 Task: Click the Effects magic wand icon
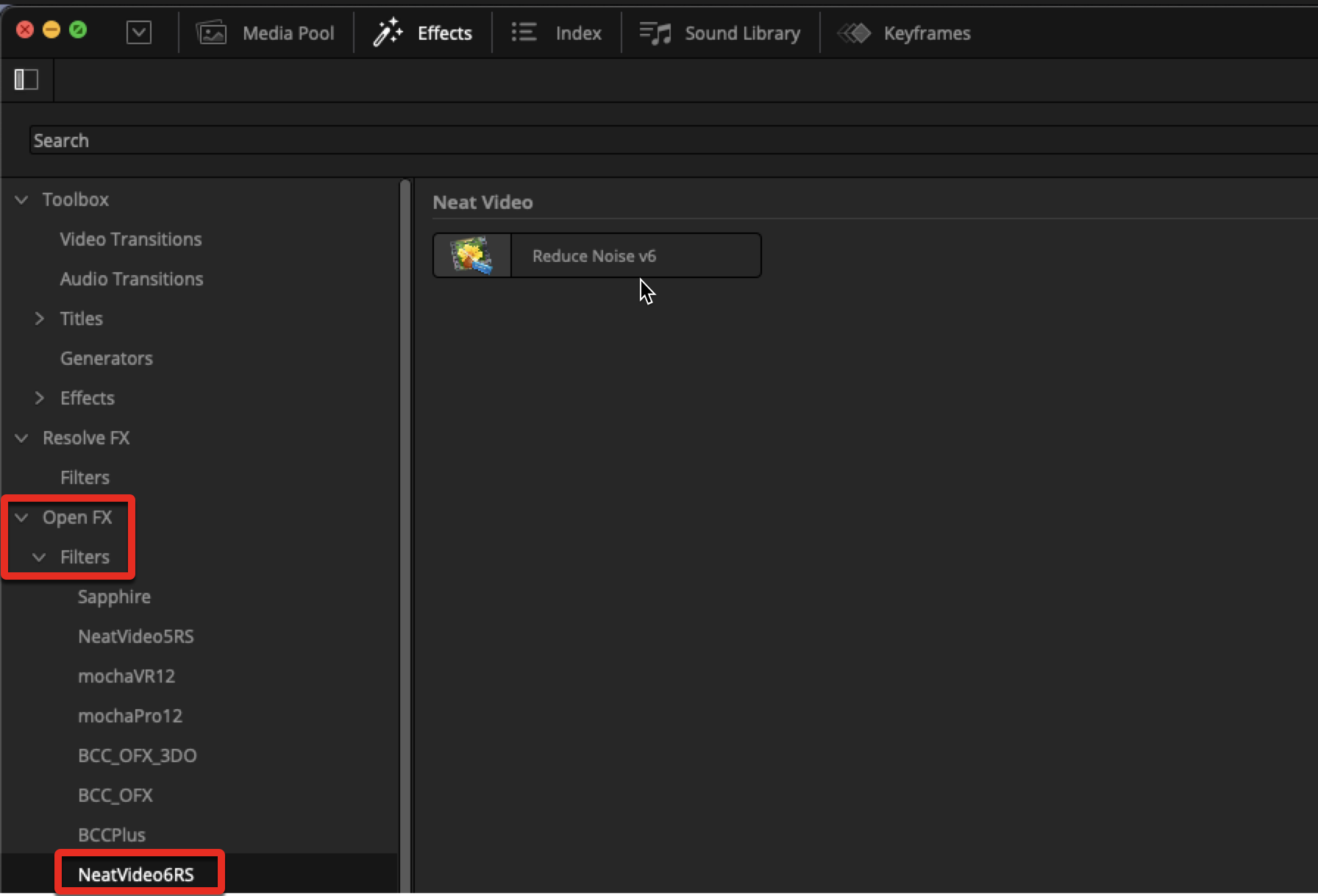[388, 33]
